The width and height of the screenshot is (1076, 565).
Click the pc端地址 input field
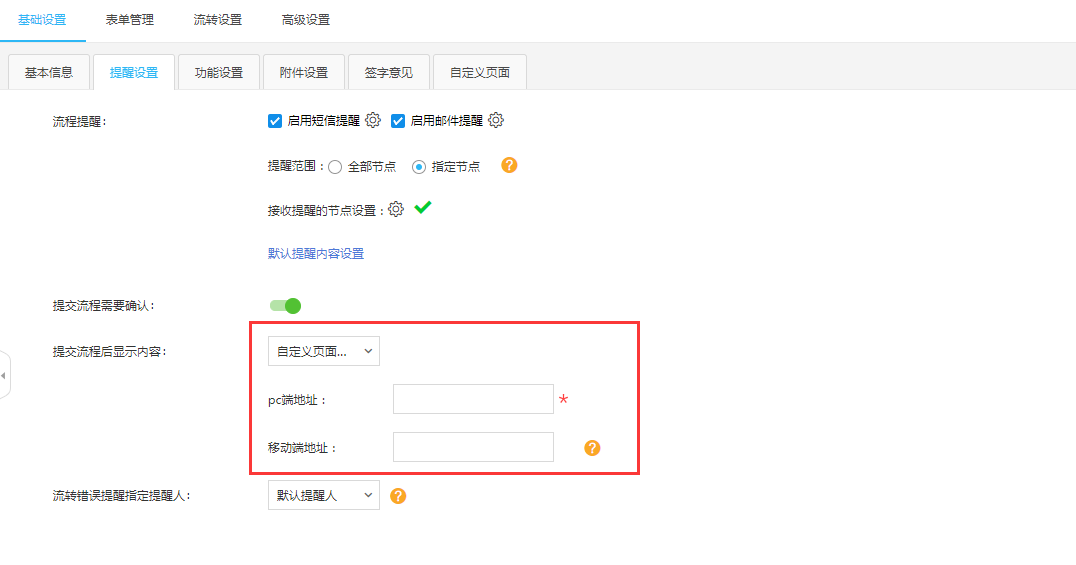click(x=473, y=399)
